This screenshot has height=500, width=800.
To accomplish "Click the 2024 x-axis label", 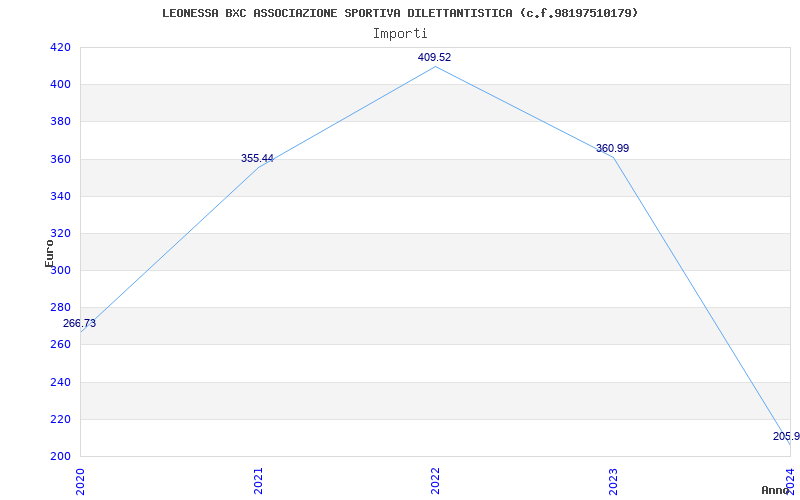I will pyautogui.click(x=790, y=480).
